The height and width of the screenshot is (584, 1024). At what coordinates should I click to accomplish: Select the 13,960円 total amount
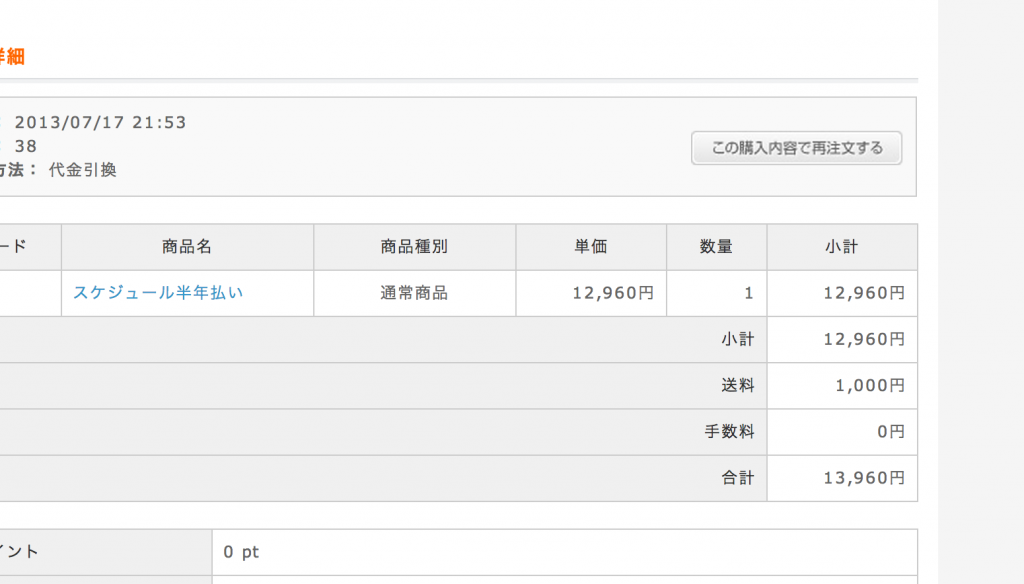coord(864,478)
